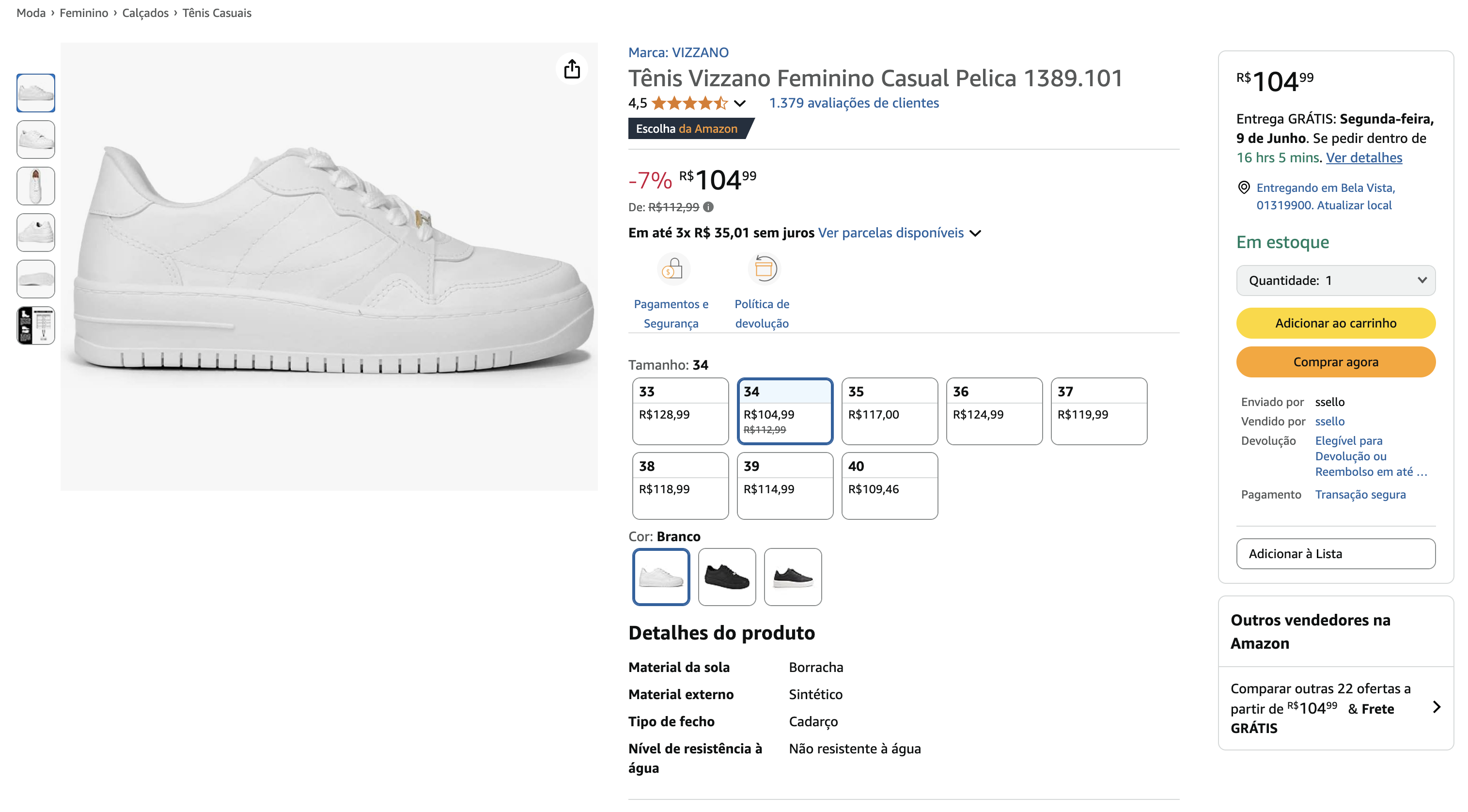Click Adicionar ao carrinho

1336,323
